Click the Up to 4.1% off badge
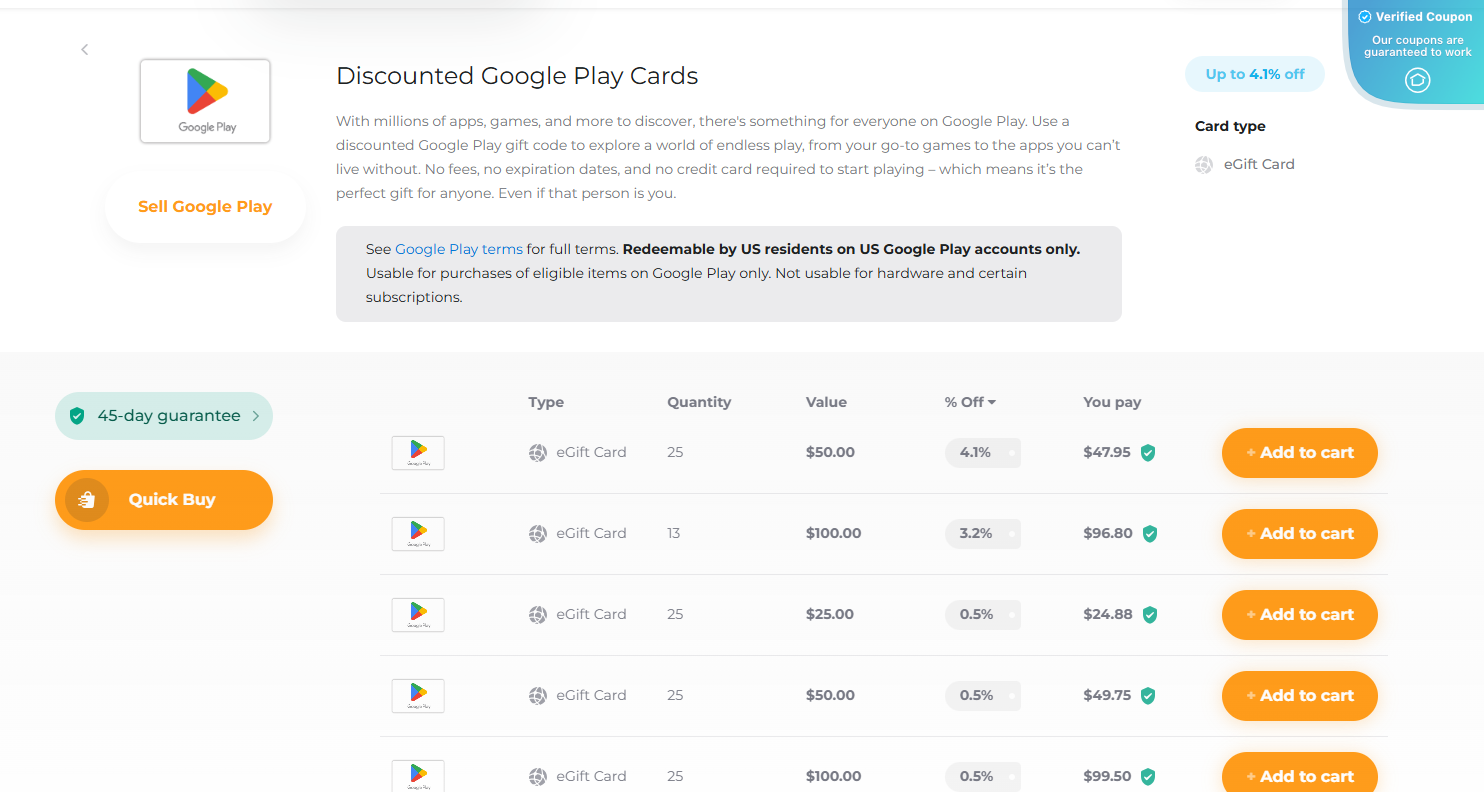 [x=1255, y=73]
